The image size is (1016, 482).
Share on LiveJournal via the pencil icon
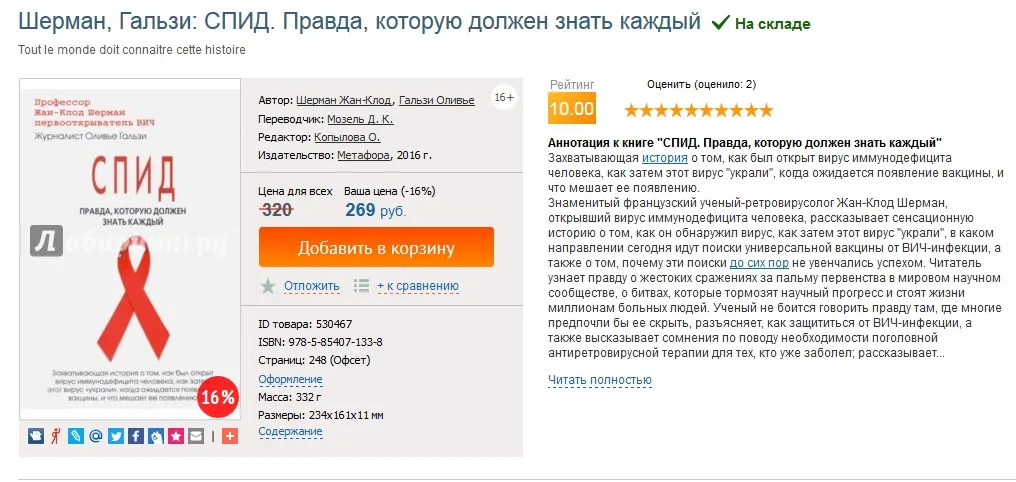click(76, 436)
